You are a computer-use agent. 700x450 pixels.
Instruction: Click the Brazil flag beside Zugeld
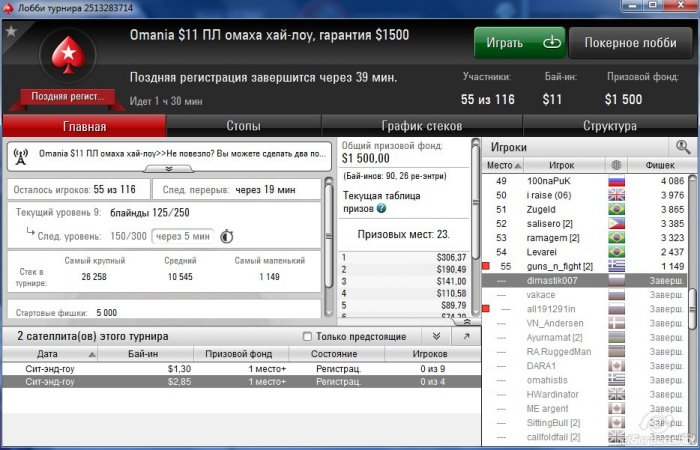tap(617, 209)
